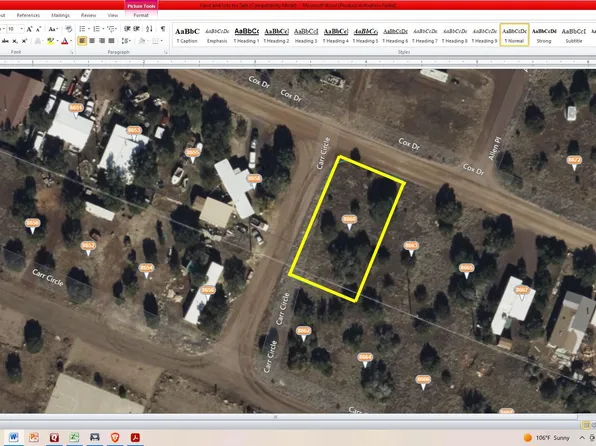Image resolution: width=596 pixels, height=446 pixels.
Task: Click the Word icon in the taskbar
Action: 14,437
